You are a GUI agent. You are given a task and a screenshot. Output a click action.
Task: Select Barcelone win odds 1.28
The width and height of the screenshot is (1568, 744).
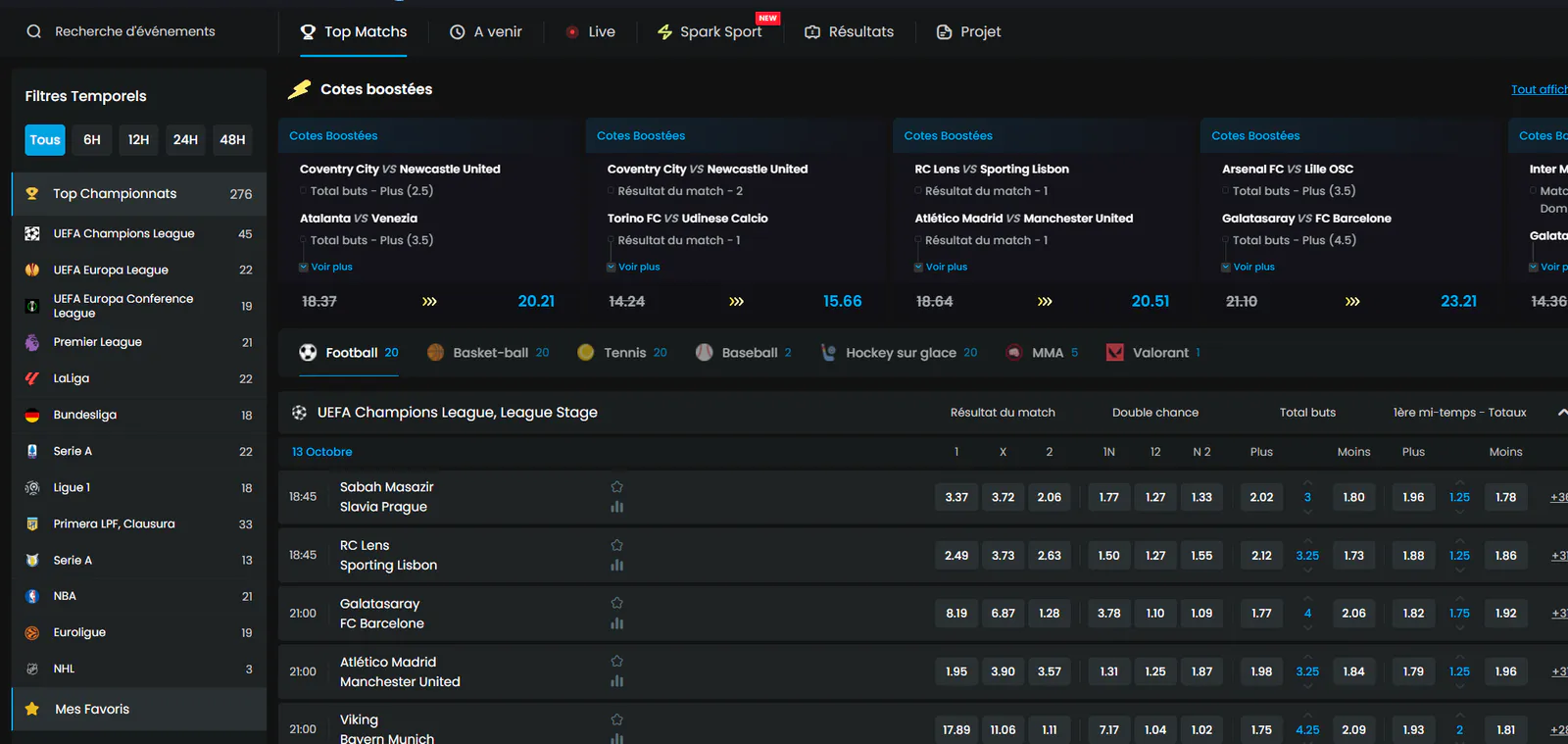[x=1050, y=614]
